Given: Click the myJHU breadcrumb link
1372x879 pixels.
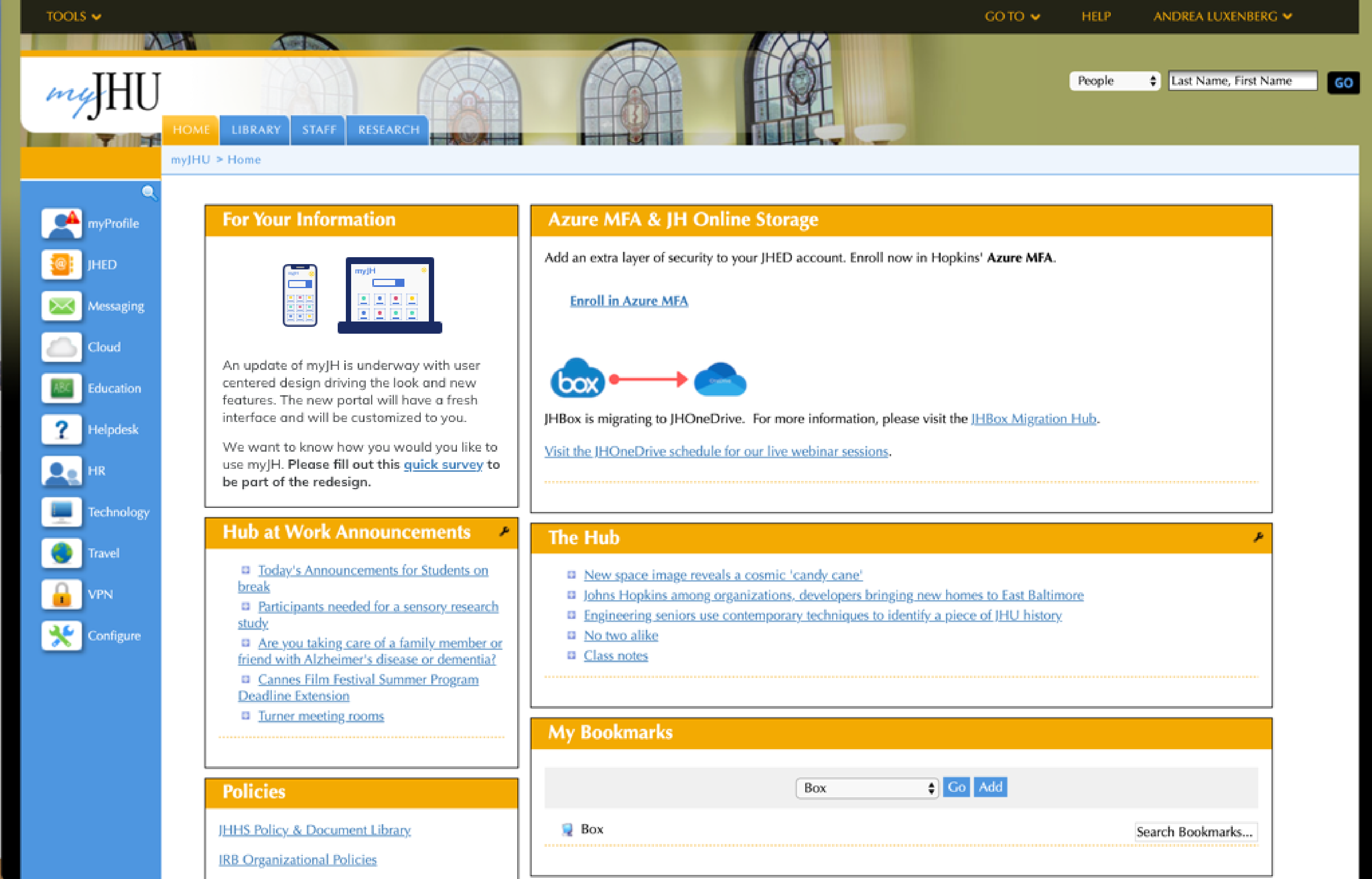Looking at the screenshot, I should click(190, 159).
